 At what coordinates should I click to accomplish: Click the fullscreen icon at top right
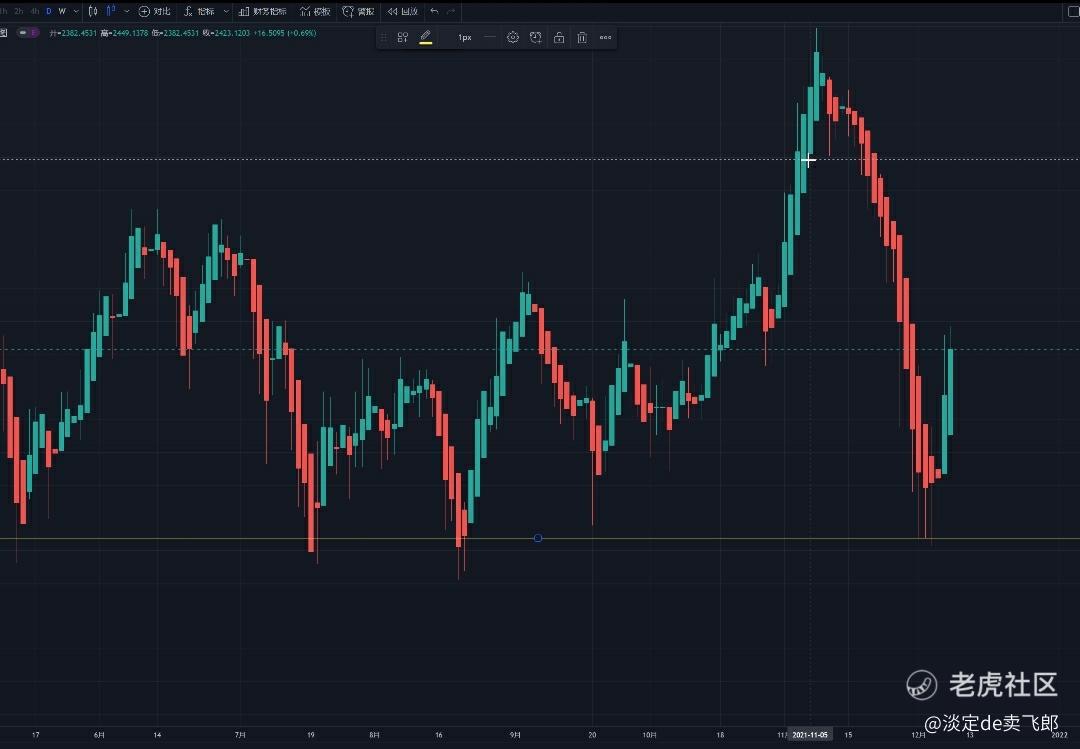coord(1073,11)
